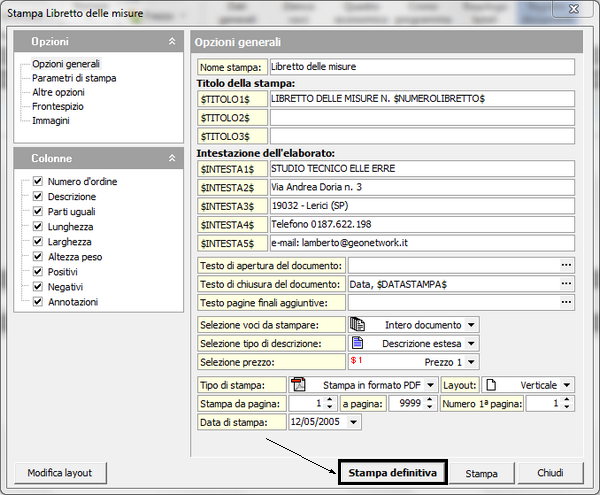
Task: Click the blank page icon in Layout field
Action: pyautogui.click(x=490, y=384)
